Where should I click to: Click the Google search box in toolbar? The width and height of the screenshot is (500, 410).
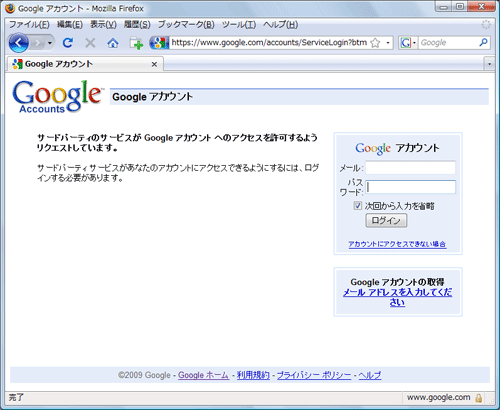(x=448, y=43)
